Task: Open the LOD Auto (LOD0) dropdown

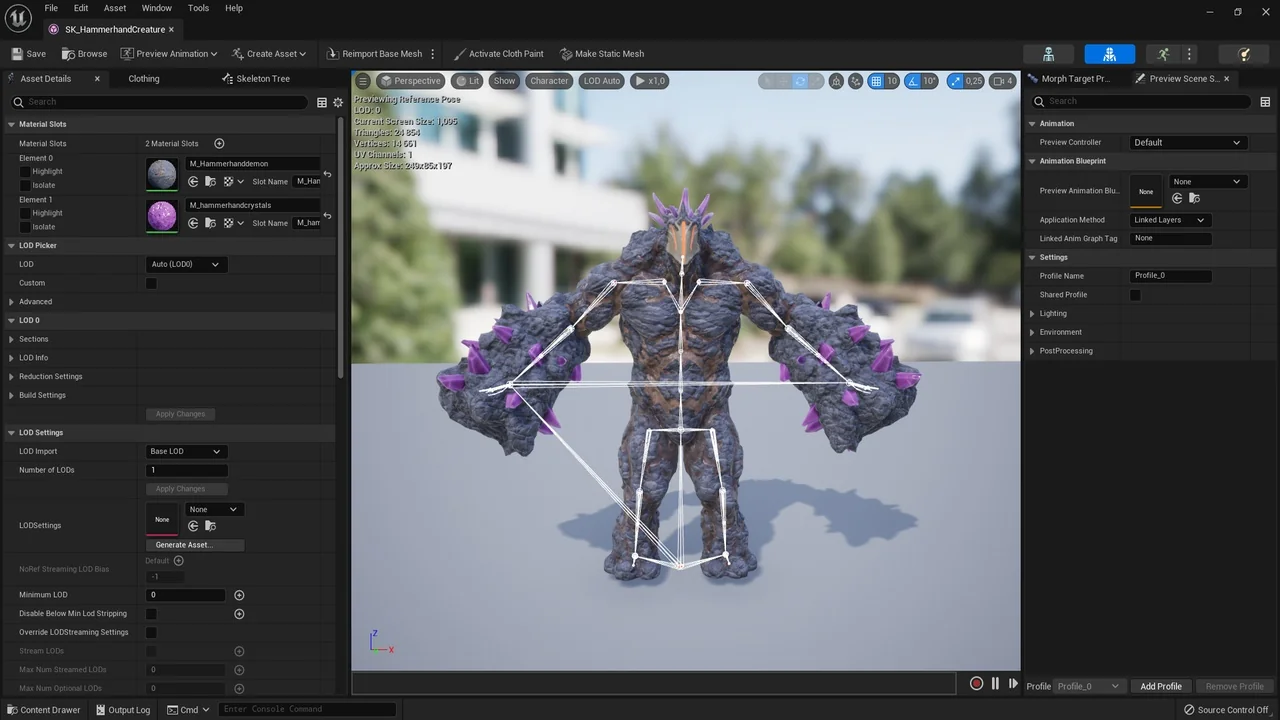Action: tap(186, 264)
